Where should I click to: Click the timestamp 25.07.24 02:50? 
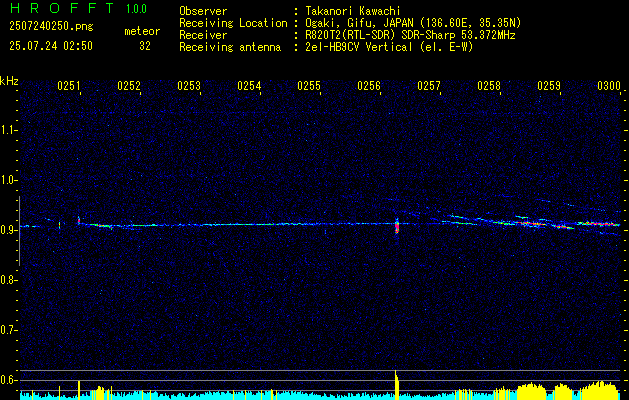click(x=51, y=46)
